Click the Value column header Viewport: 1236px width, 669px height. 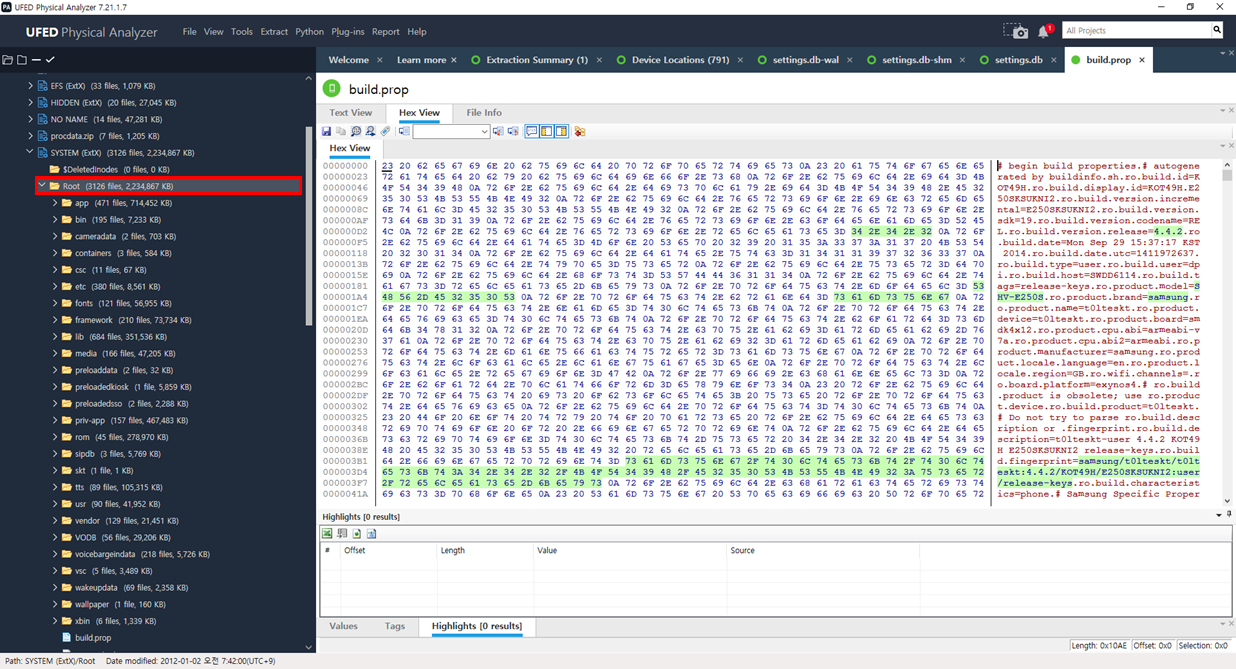click(630, 550)
